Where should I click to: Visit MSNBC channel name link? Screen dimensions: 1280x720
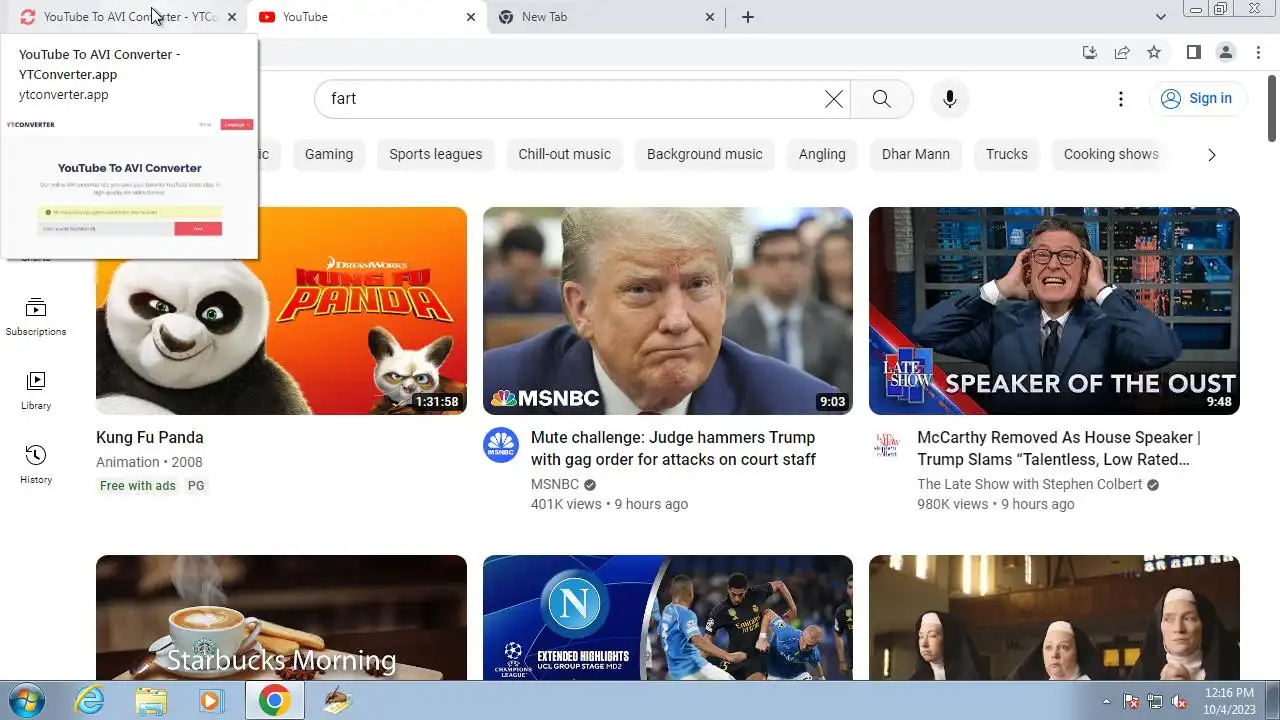coord(555,484)
